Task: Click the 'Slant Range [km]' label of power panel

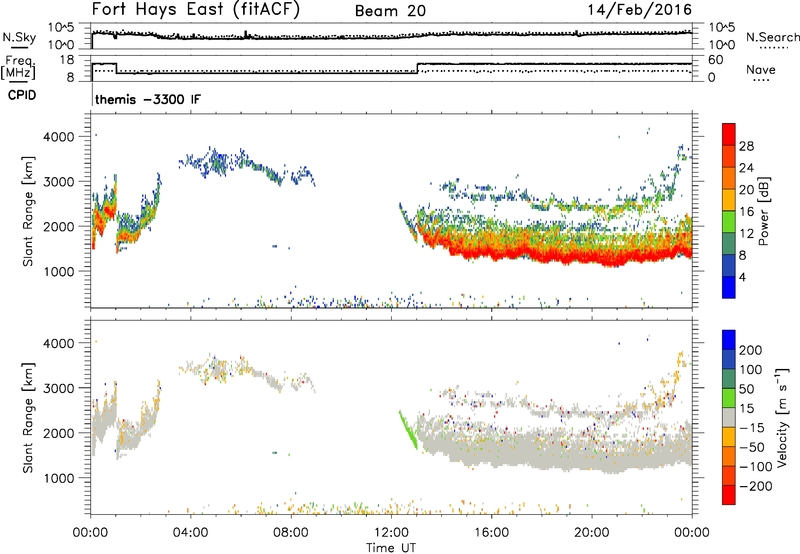Action: coord(28,211)
